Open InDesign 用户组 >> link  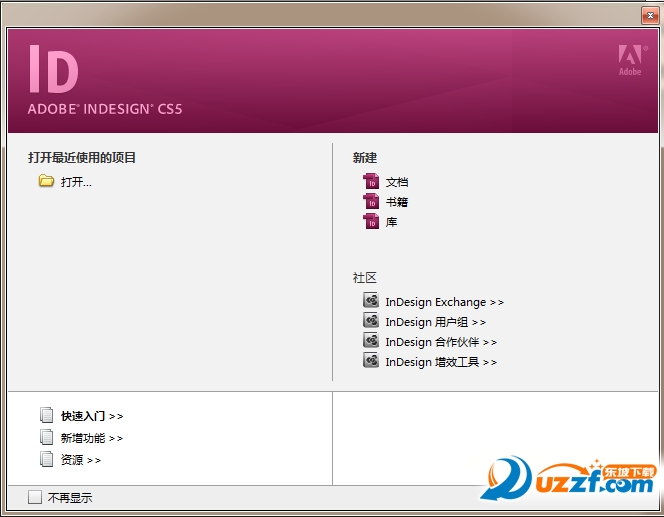pos(435,322)
